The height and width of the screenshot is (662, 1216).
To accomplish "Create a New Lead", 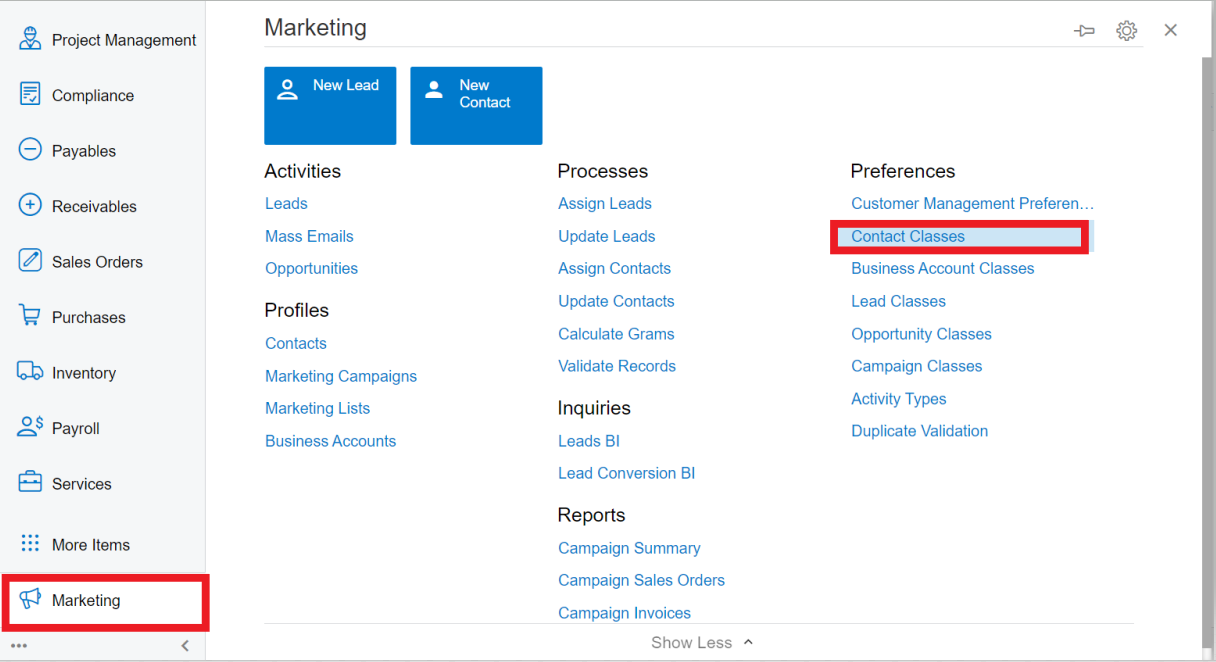I will tap(330, 105).
